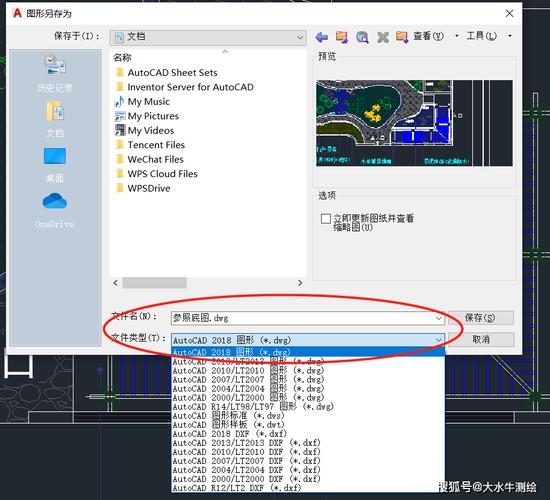This screenshot has height=500, width=550.
Task: Choose AutoCAD 图形样板 (*.dwt)
Action: pyautogui.click(x=308, y=425)
